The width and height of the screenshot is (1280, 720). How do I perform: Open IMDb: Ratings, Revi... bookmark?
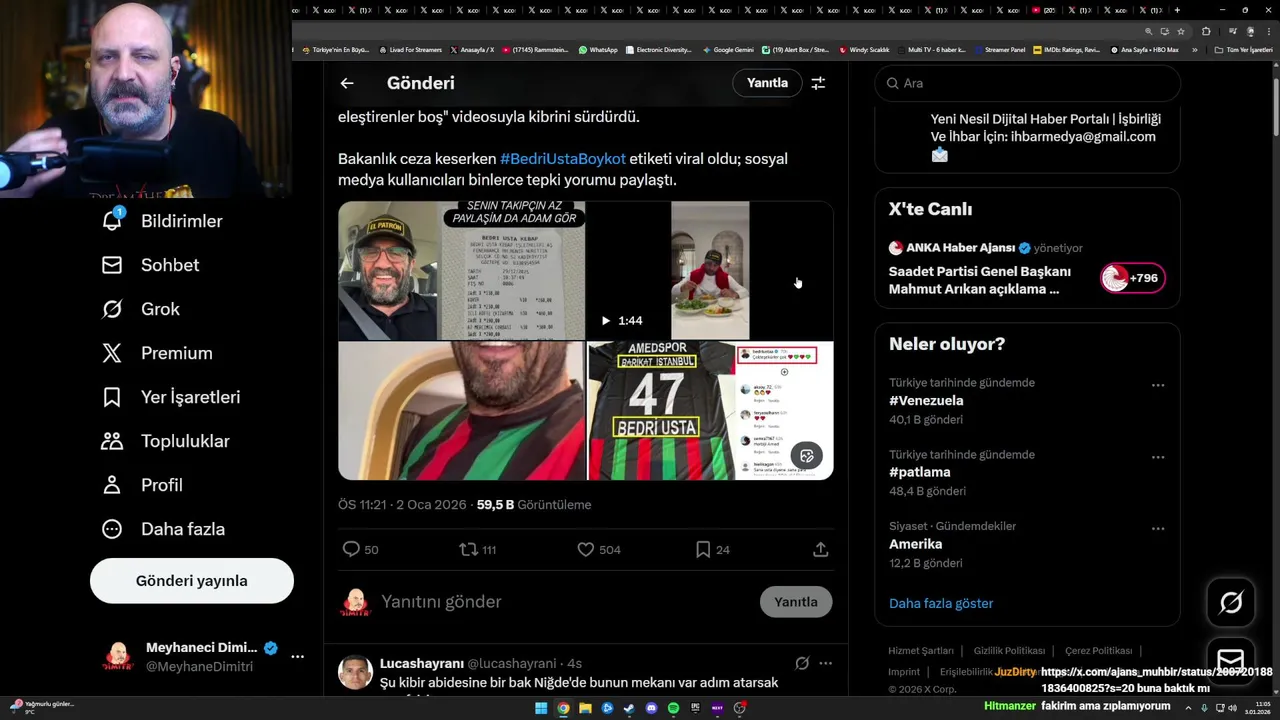[1067, 49]
